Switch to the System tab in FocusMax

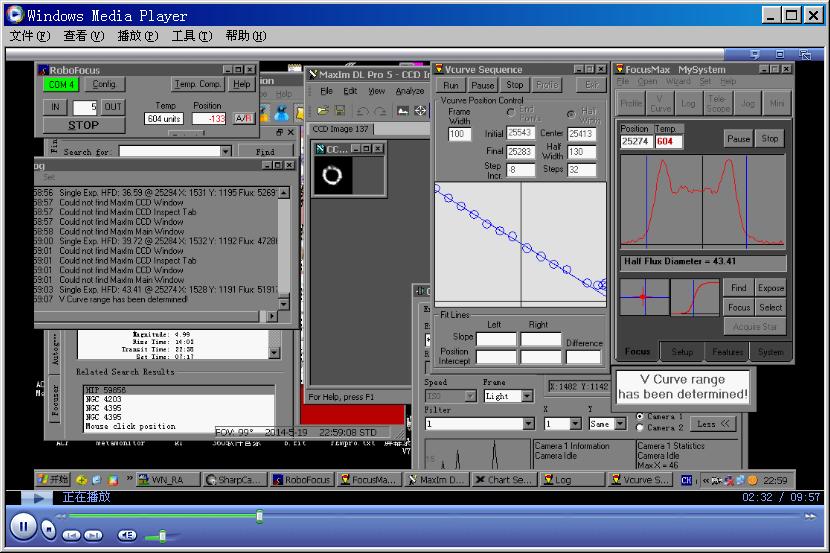pyautogui.click(x=770, y=351)
